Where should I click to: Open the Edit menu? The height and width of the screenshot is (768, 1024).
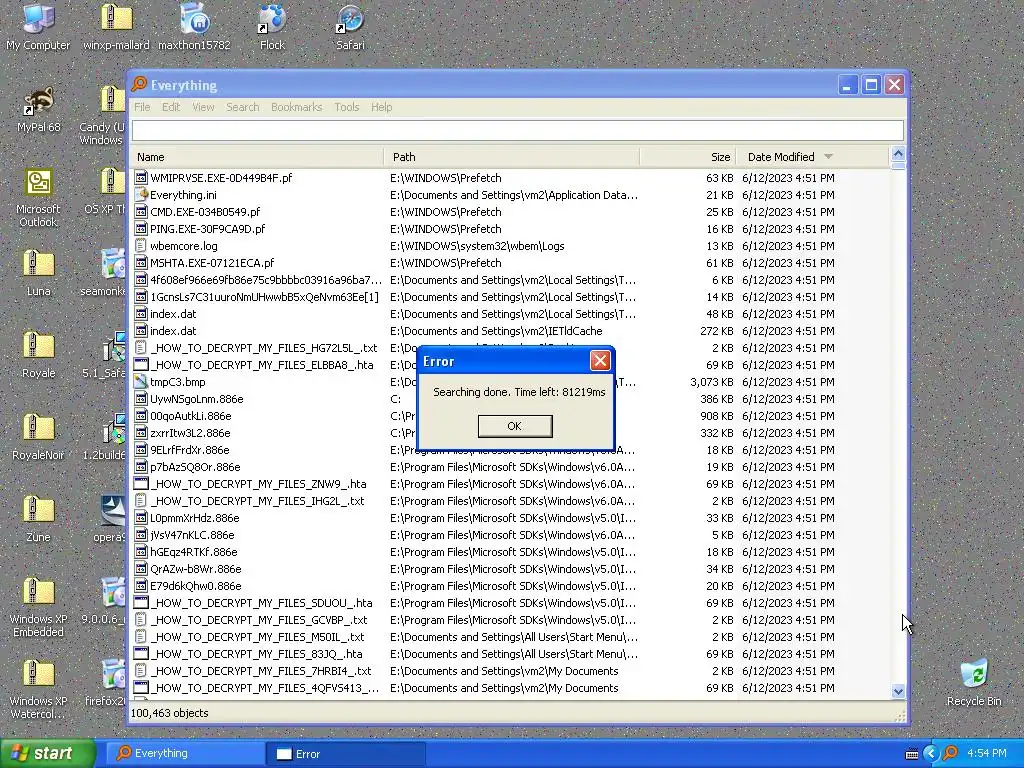click(171, 107)
